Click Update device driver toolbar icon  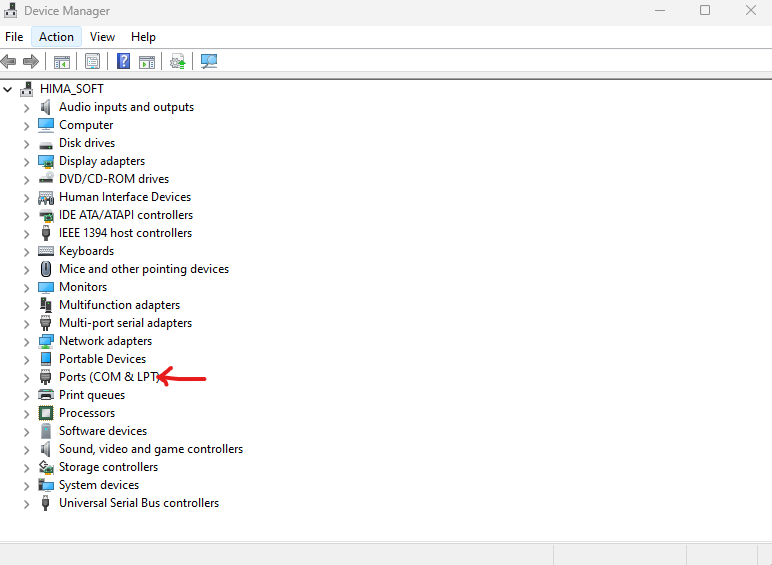click(x=177, y=62)
